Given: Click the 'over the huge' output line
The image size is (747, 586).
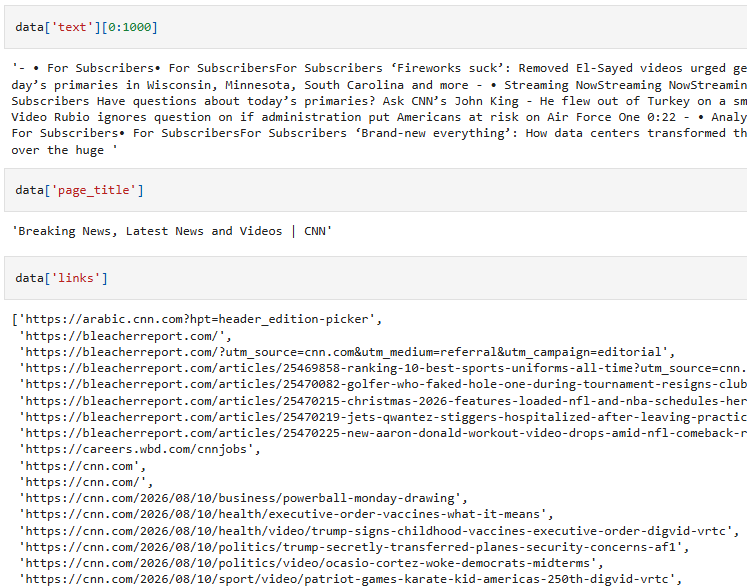Looking at the screenshot, I should [64, 150].
